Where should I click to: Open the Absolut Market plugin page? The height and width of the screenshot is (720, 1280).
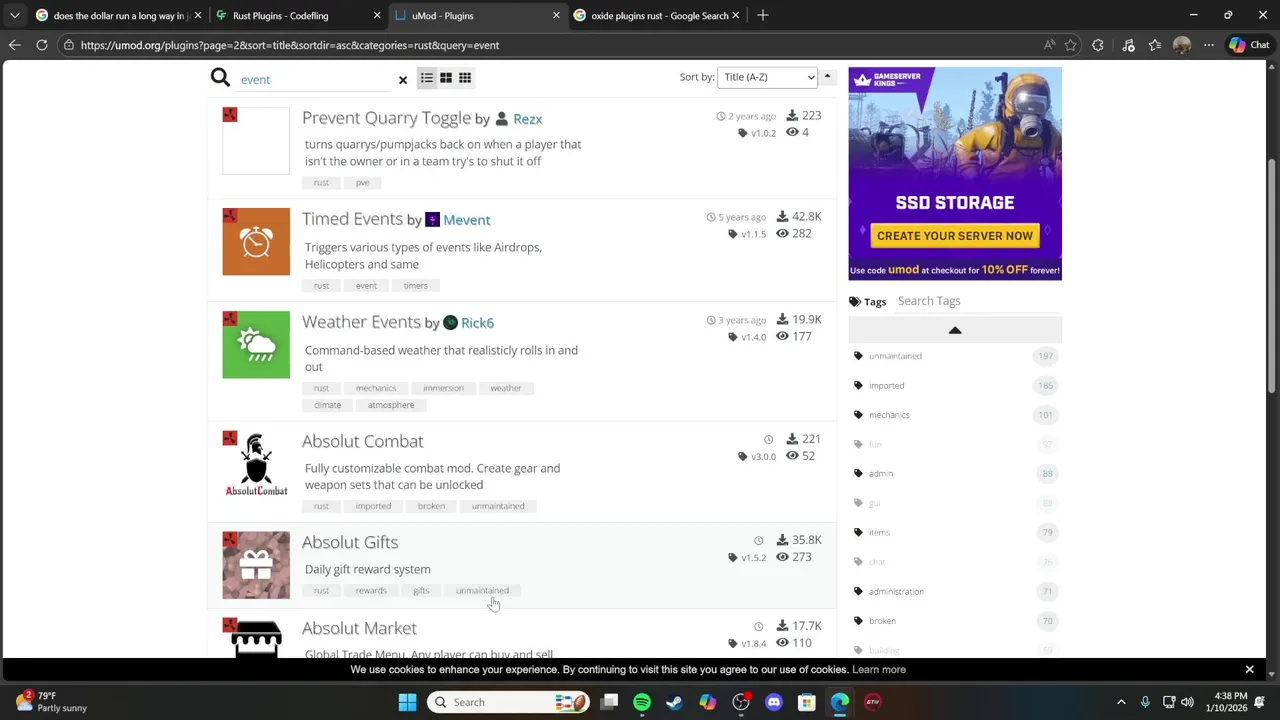359,628
